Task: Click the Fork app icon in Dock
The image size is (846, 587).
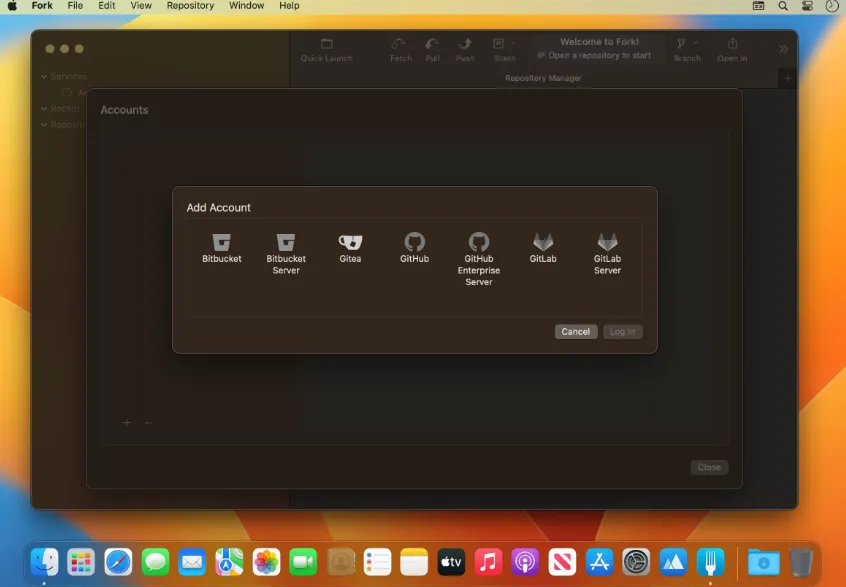Action: (x=710, y=562)
